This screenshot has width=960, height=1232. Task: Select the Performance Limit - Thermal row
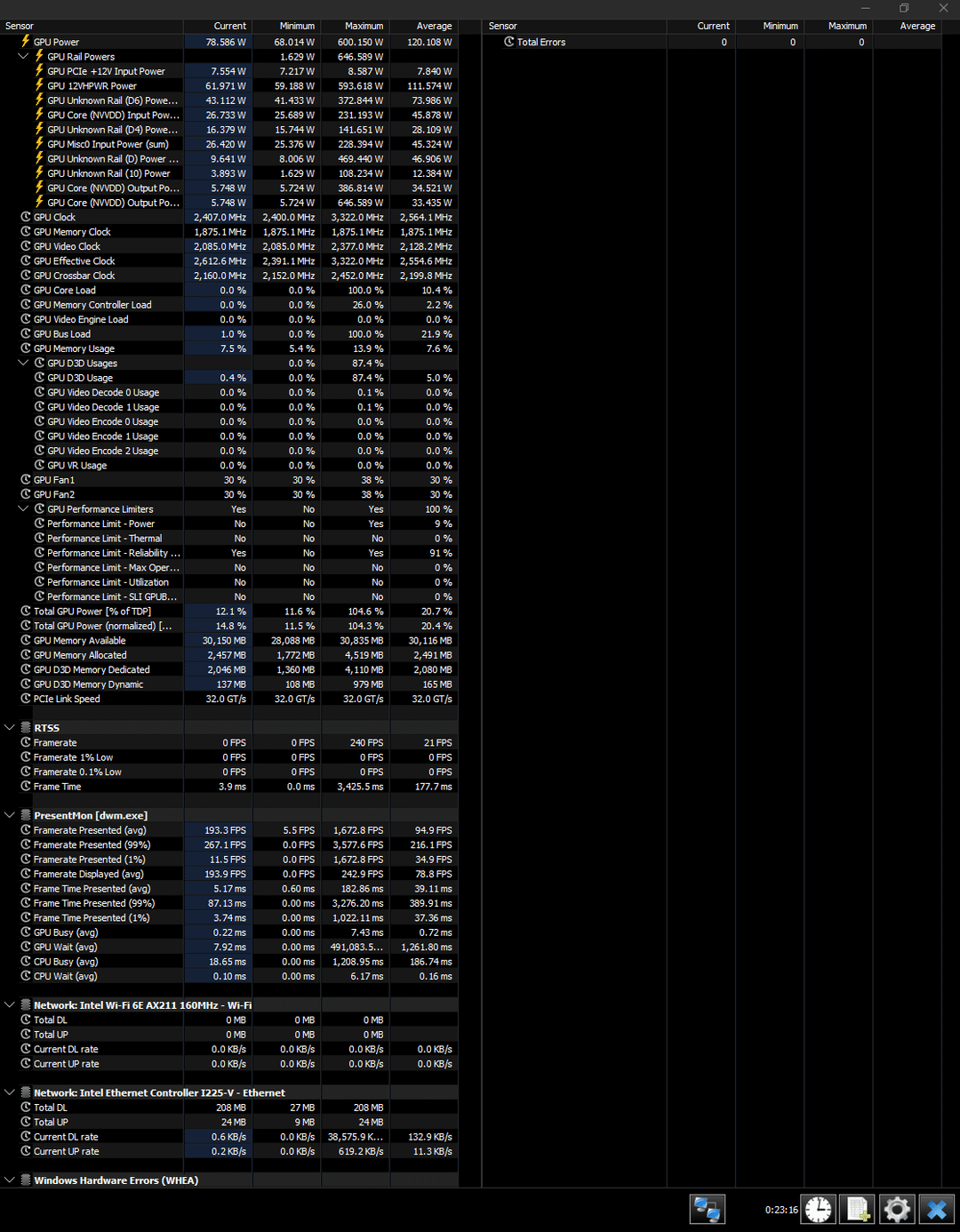pos(104,539)
